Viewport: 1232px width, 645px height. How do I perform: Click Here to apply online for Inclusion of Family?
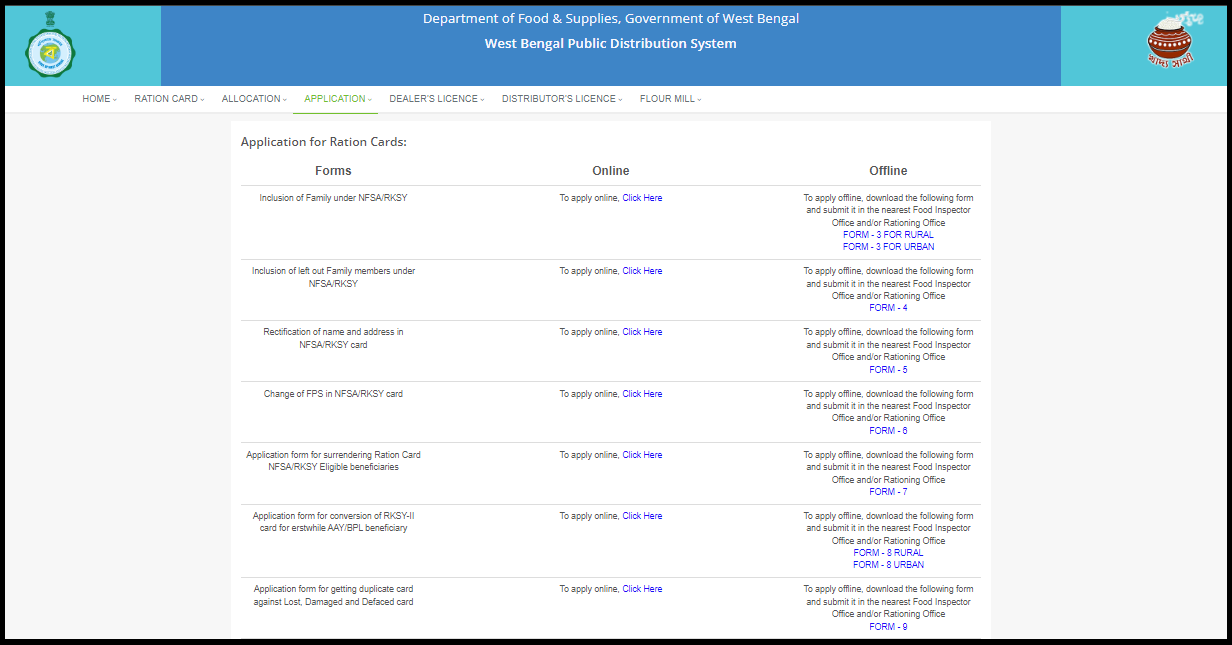pyautogui.click(x=642, y=198)
